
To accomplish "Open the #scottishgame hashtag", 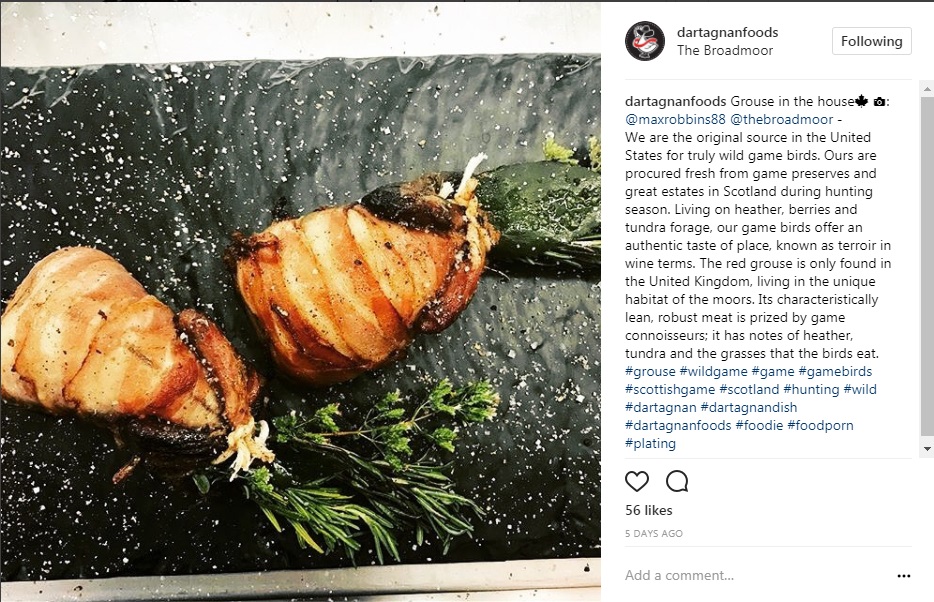I will (670, 389).
